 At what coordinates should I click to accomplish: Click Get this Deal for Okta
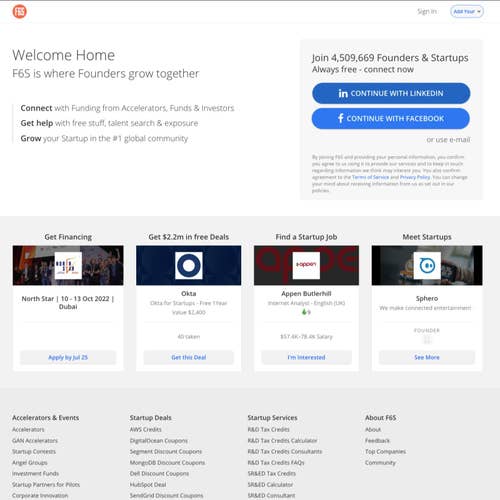189,357
